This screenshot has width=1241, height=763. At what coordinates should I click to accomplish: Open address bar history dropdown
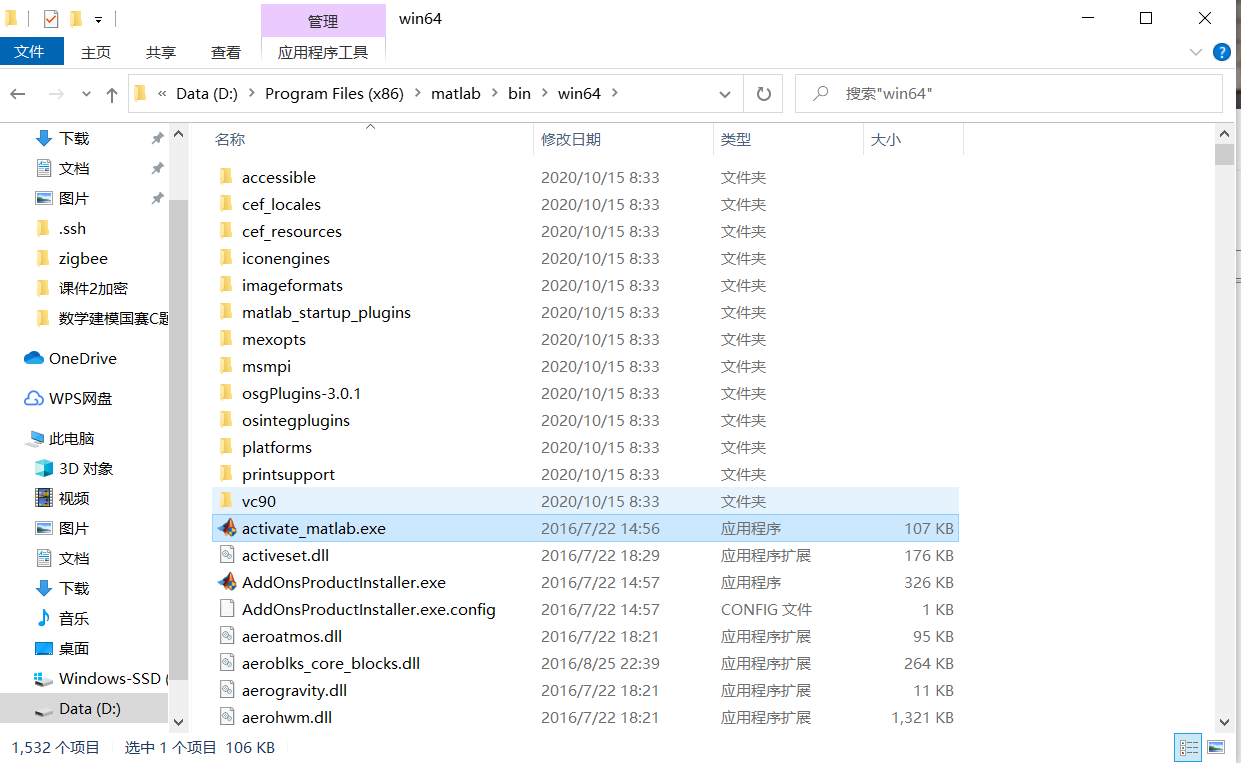(x=725, y=94)
